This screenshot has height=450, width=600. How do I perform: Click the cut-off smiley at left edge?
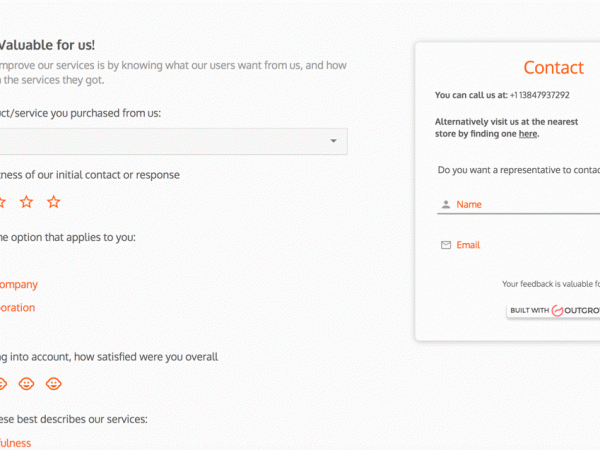coord(2,383)
